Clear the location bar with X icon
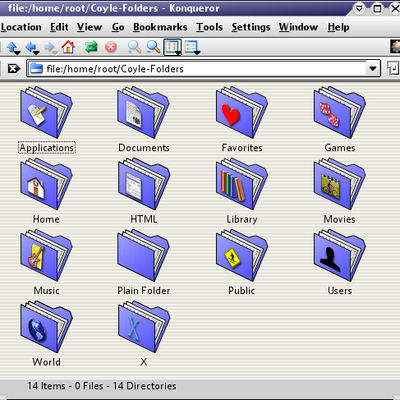This screenshot has width=400, height=400. (14, 69)
